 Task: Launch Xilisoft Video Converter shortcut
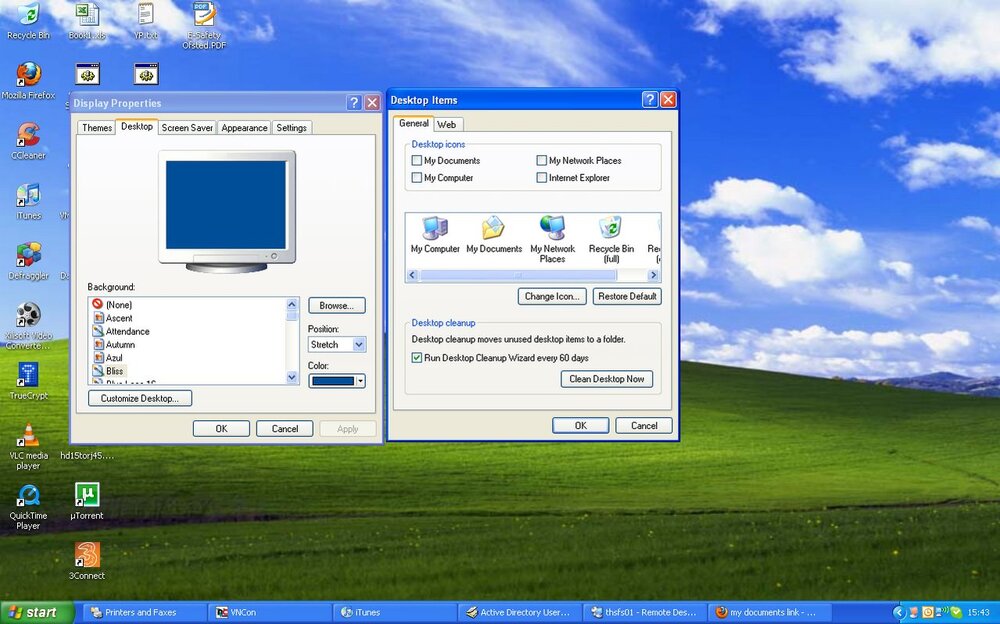click(x=28, y=326)
